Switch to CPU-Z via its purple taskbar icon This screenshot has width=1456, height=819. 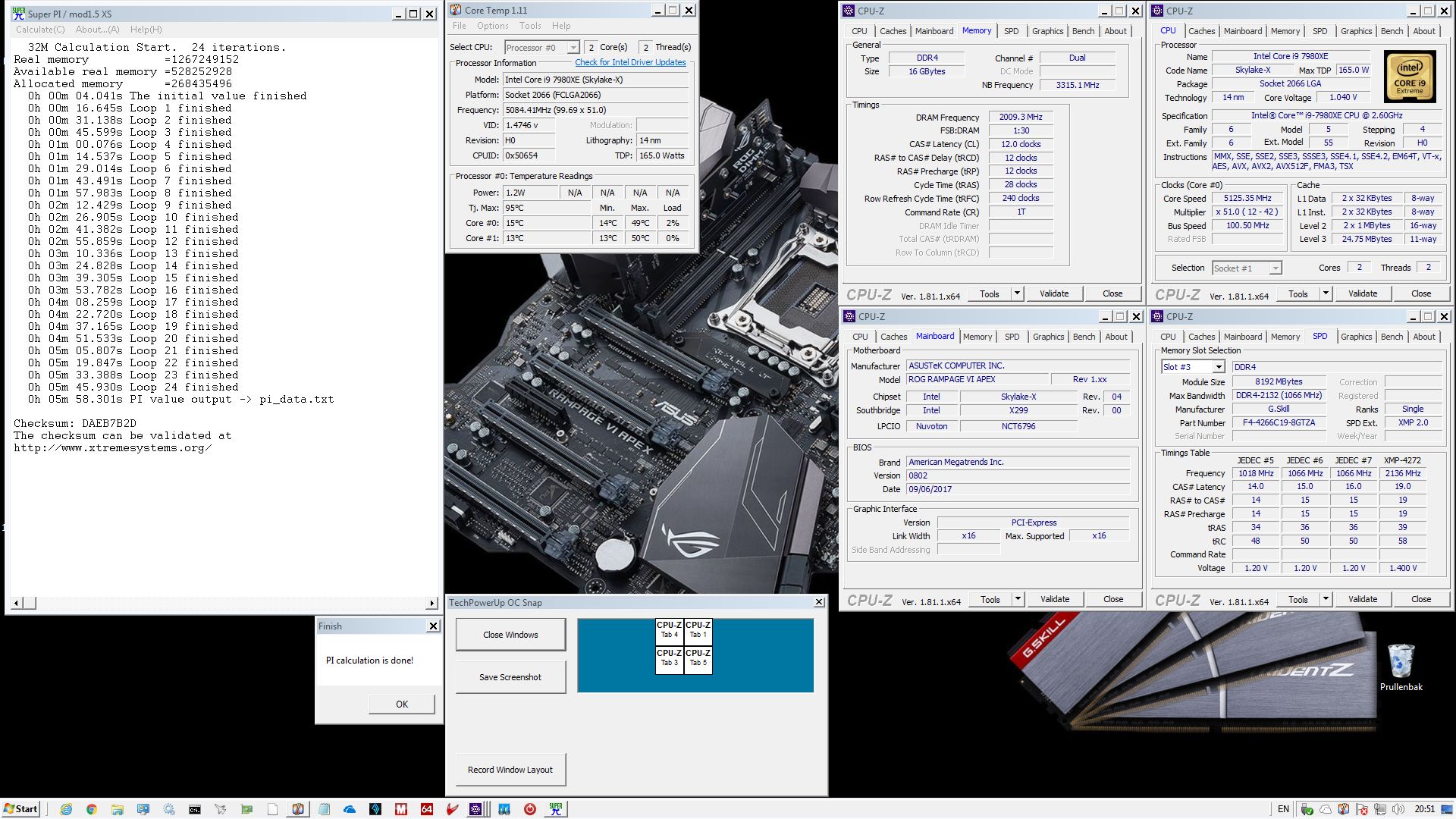coord(475,809)
